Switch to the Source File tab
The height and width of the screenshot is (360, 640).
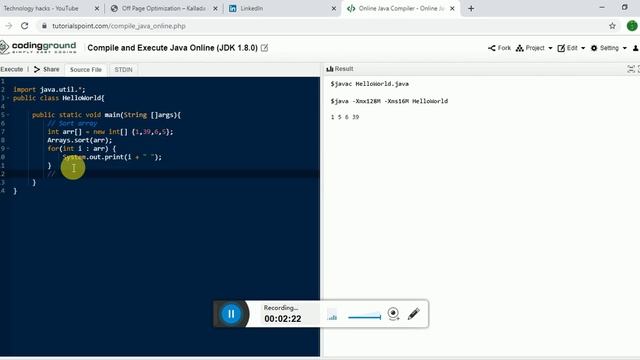(x=86, y=69)
